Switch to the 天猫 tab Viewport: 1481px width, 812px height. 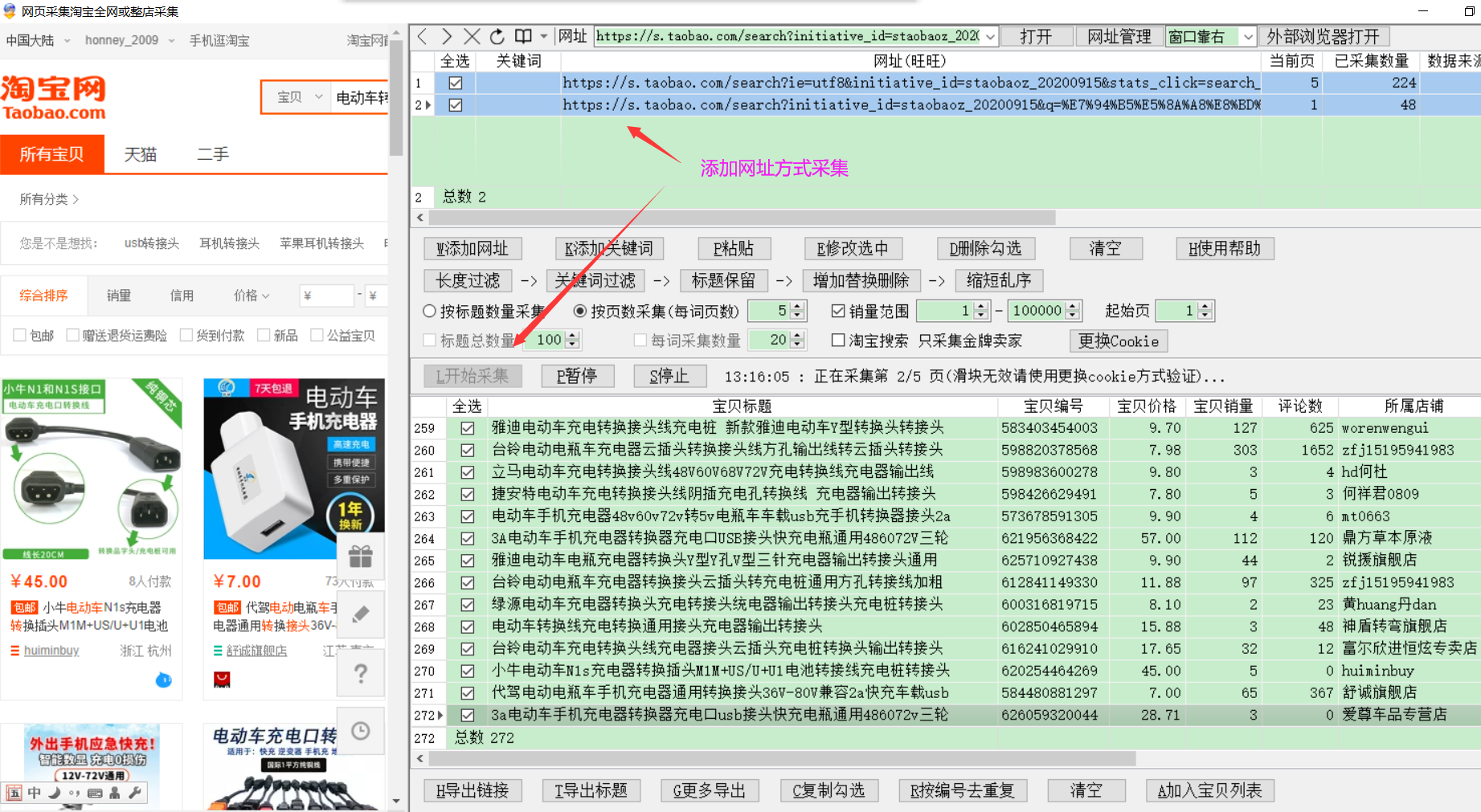click(141, 154)
